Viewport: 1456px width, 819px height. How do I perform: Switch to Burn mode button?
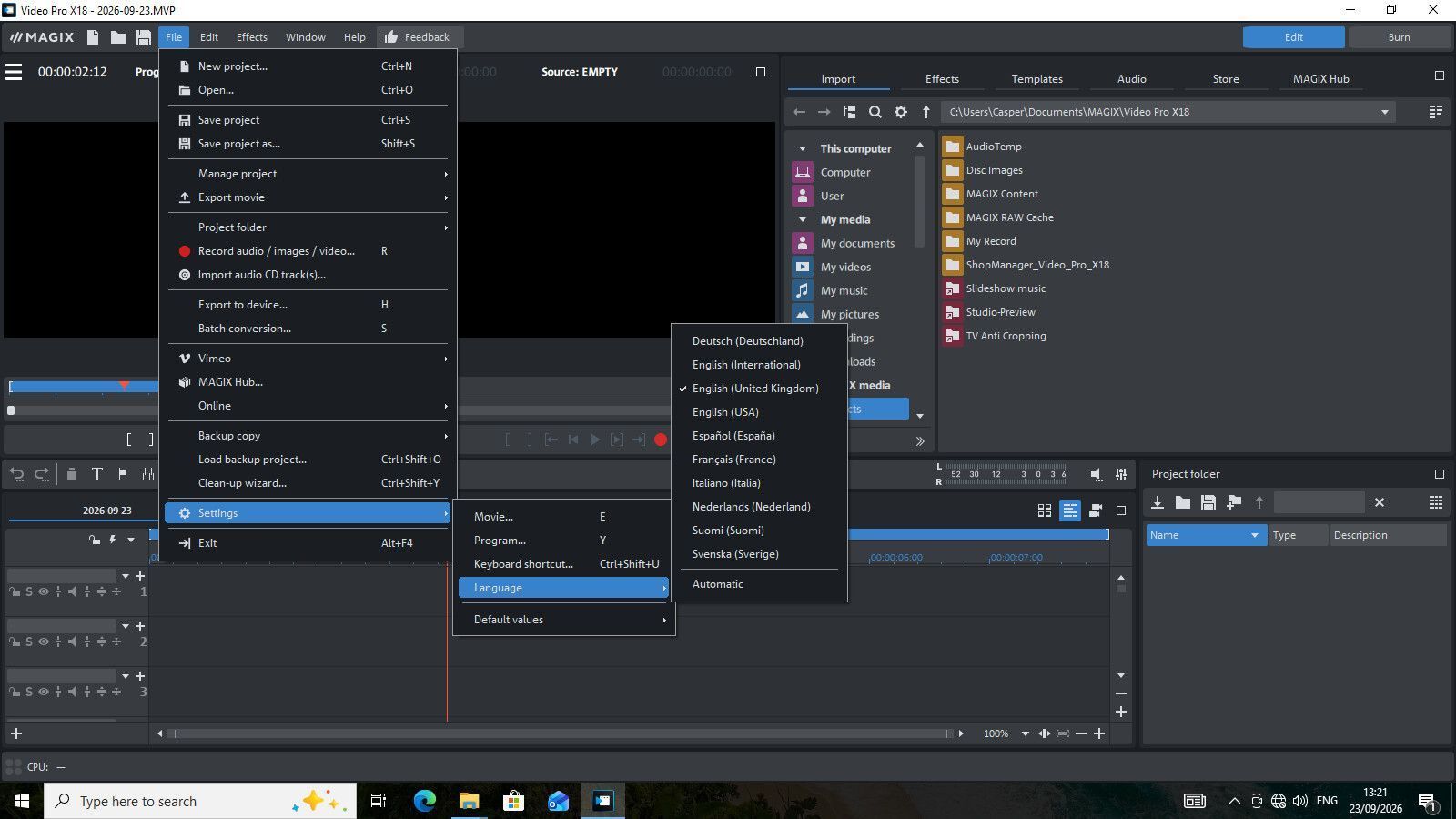pyautogui.click(x=1399, y=37)
